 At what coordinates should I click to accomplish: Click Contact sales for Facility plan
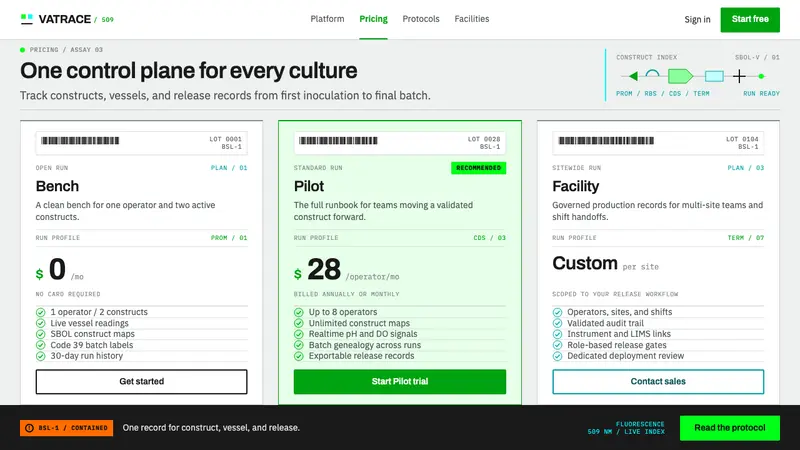tap(658, 382)
